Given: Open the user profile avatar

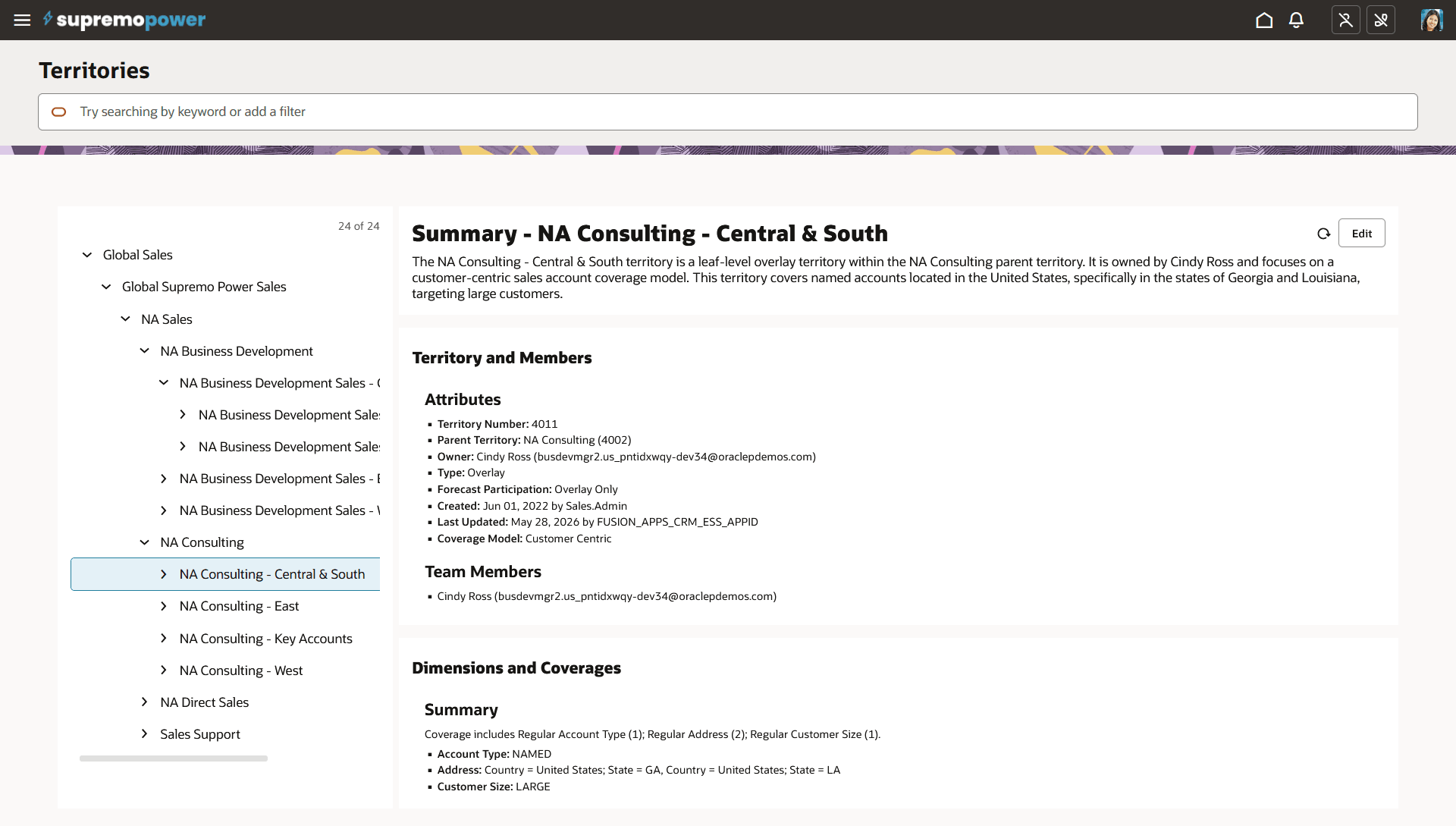Looking at the screenshot, I should coord(1432,20).
